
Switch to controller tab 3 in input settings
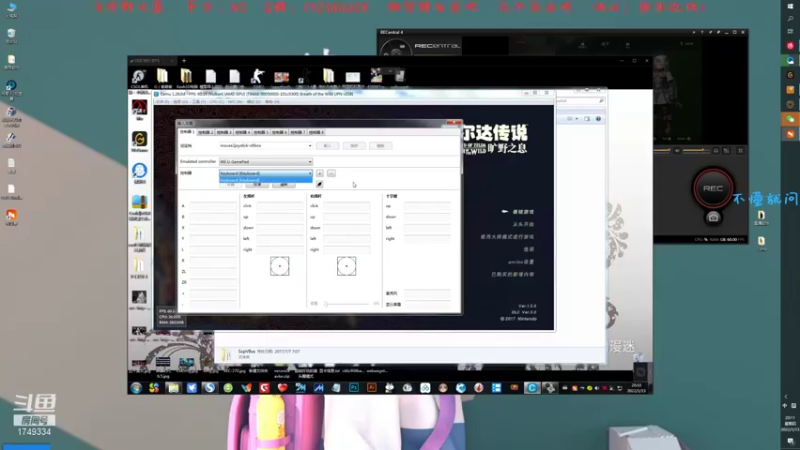tap(223, 132)
